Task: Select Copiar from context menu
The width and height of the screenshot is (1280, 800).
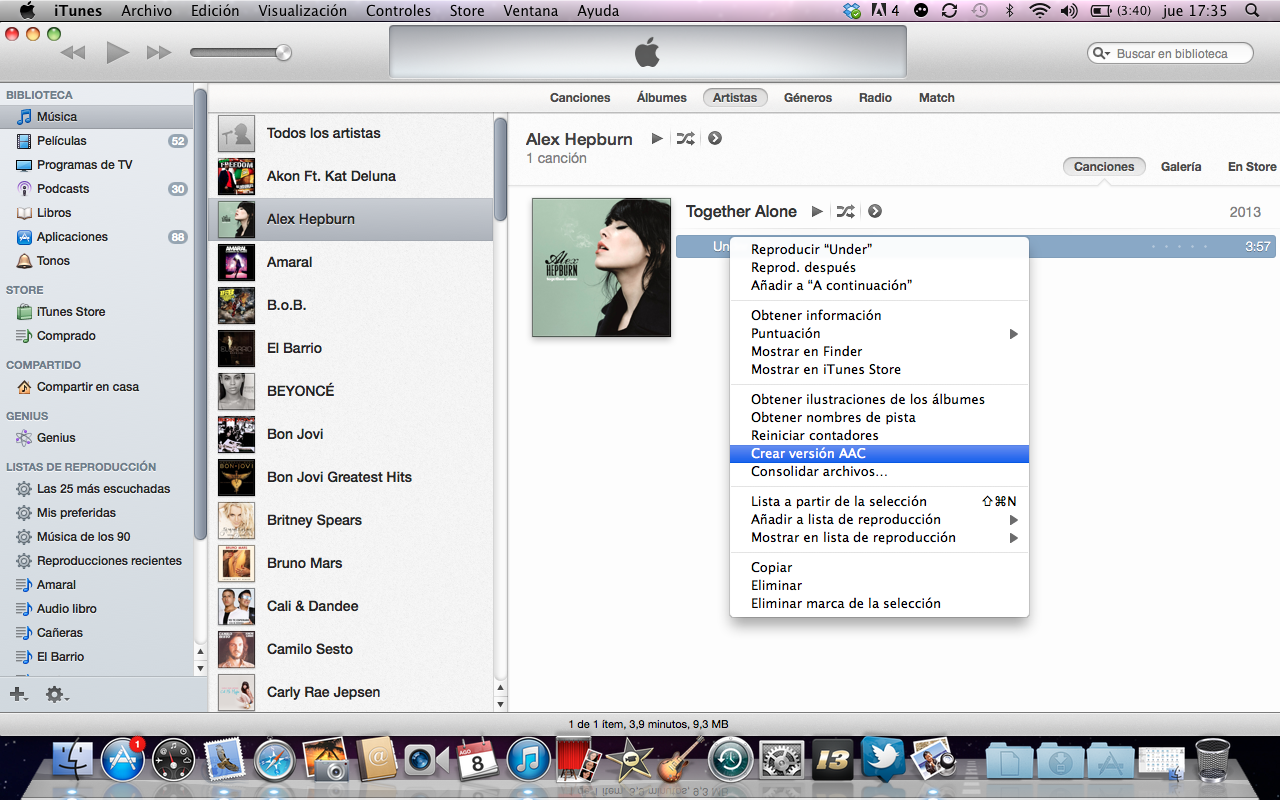Action: pyautogui.click(x=879, y=568)
